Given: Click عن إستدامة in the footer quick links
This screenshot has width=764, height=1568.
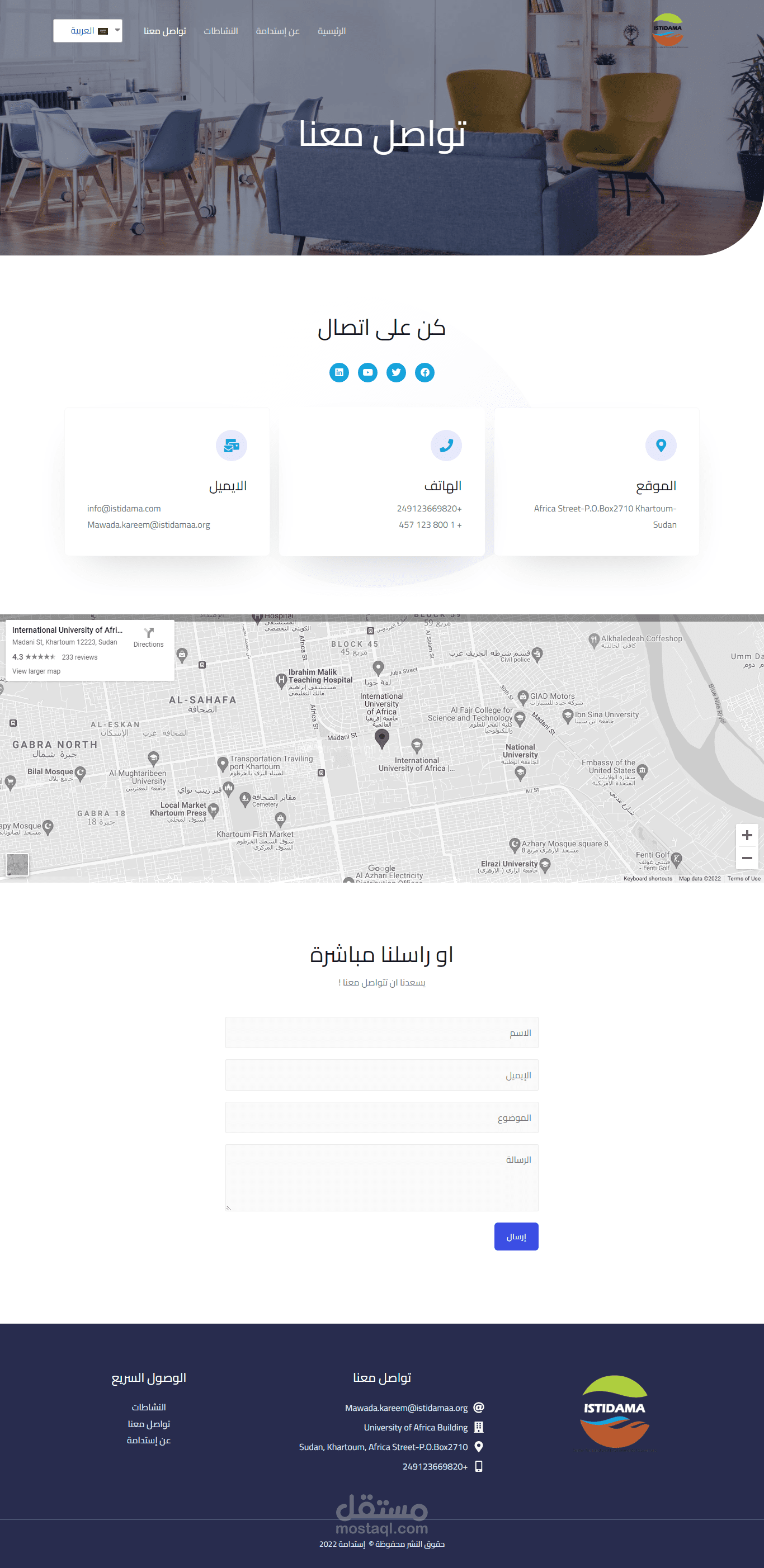Looking at the screenshot, I should point(149,1440).
